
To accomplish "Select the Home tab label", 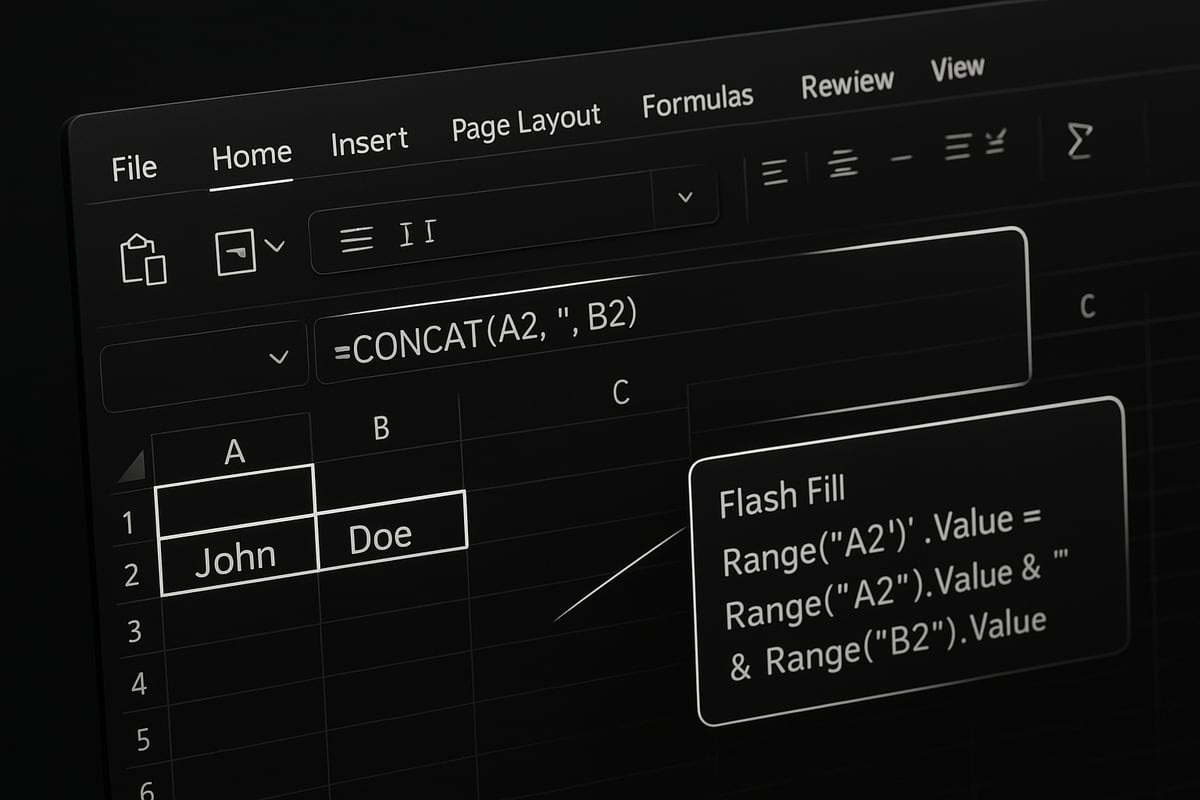I will [x=251, y=153].
